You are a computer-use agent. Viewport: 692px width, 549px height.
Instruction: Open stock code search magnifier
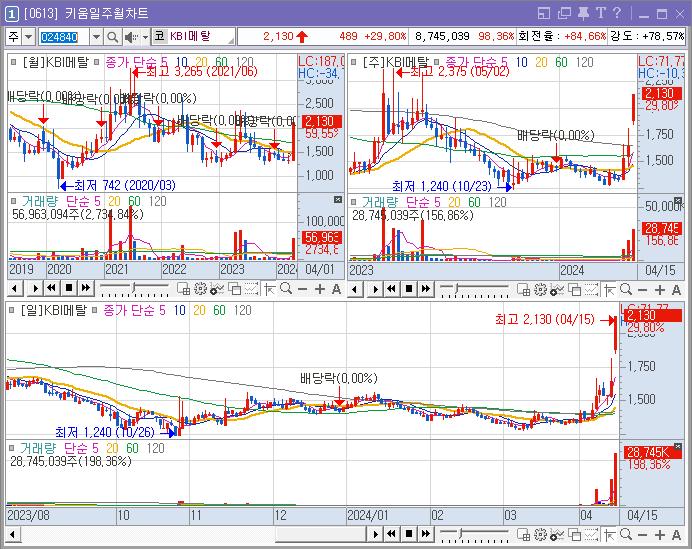(x=113, y=37)
